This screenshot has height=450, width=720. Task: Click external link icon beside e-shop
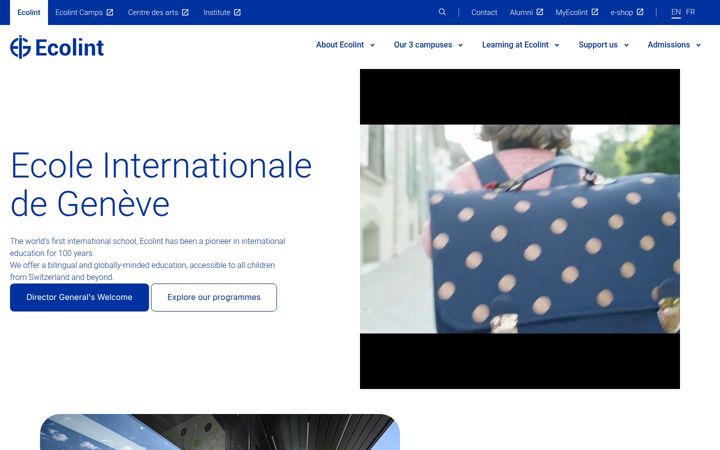pos(640,12)
